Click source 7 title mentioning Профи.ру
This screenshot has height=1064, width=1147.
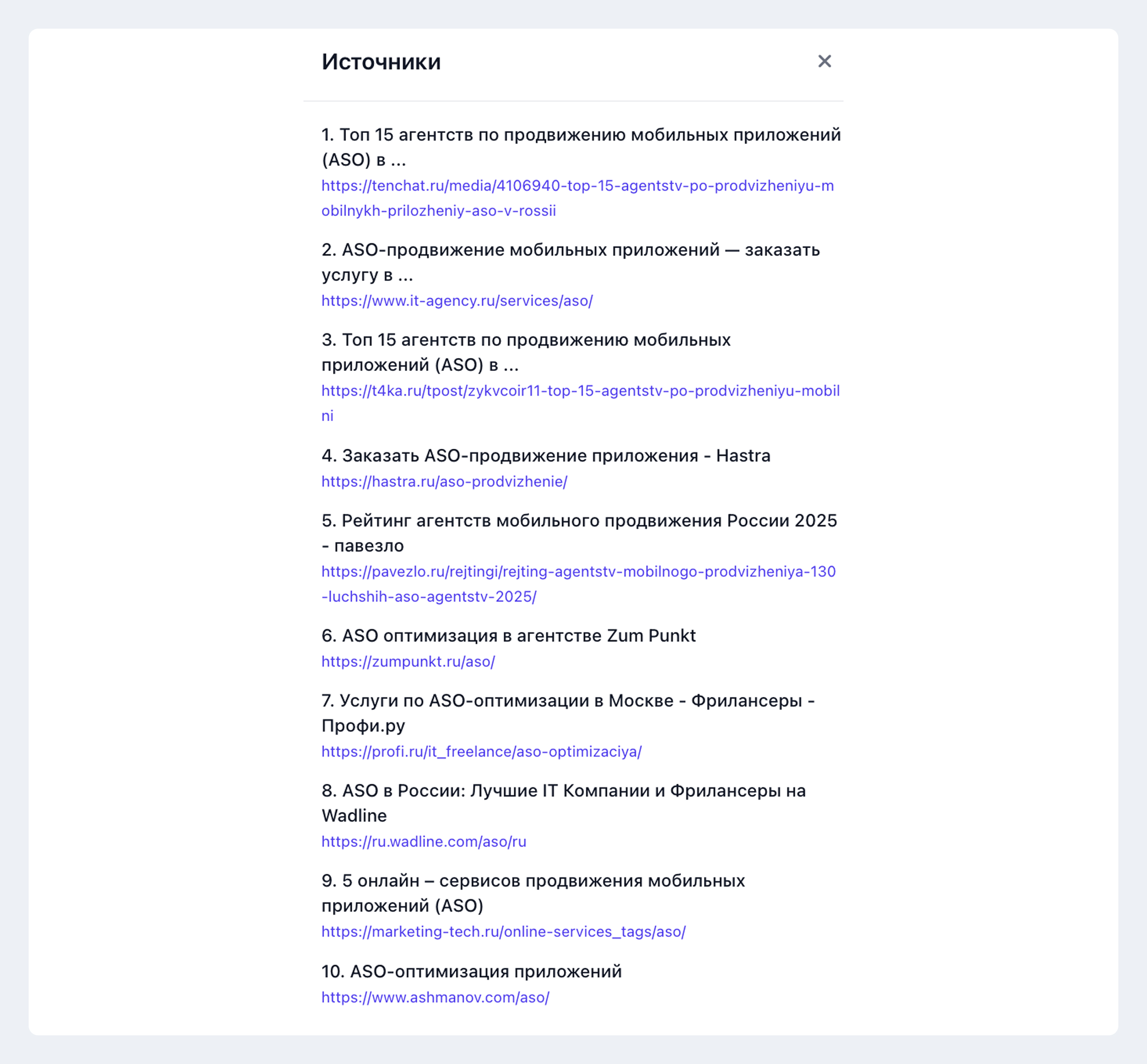click(568, 713)
